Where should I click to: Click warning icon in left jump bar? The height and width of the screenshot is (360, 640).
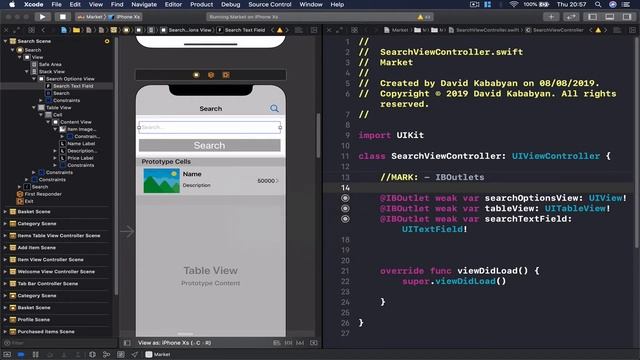[280, 30]
